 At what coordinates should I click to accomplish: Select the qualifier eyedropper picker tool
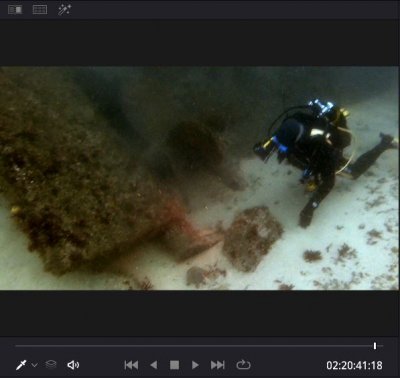coord(21,365)
